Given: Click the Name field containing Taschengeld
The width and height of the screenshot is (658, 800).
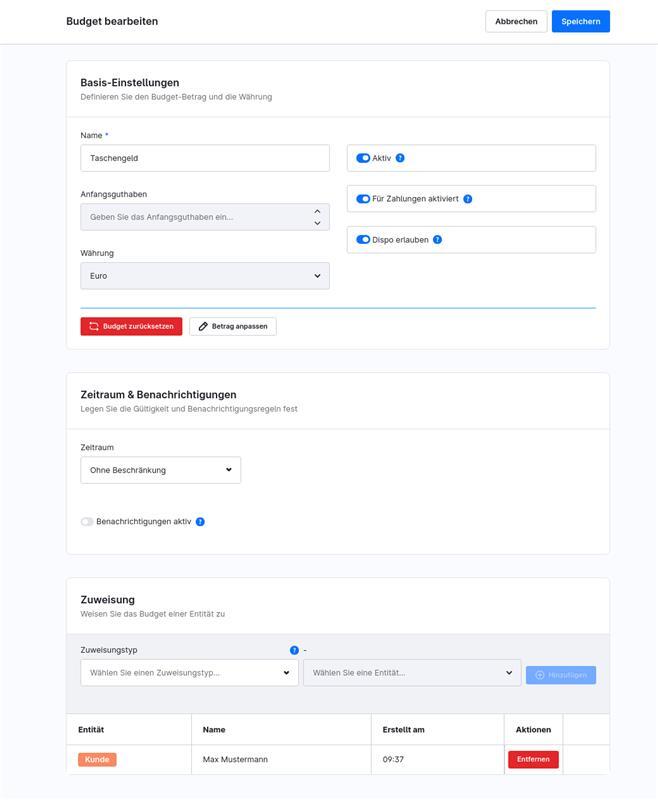Looking at the screenshot, I should pyautogui.click(x=205, y=158).
